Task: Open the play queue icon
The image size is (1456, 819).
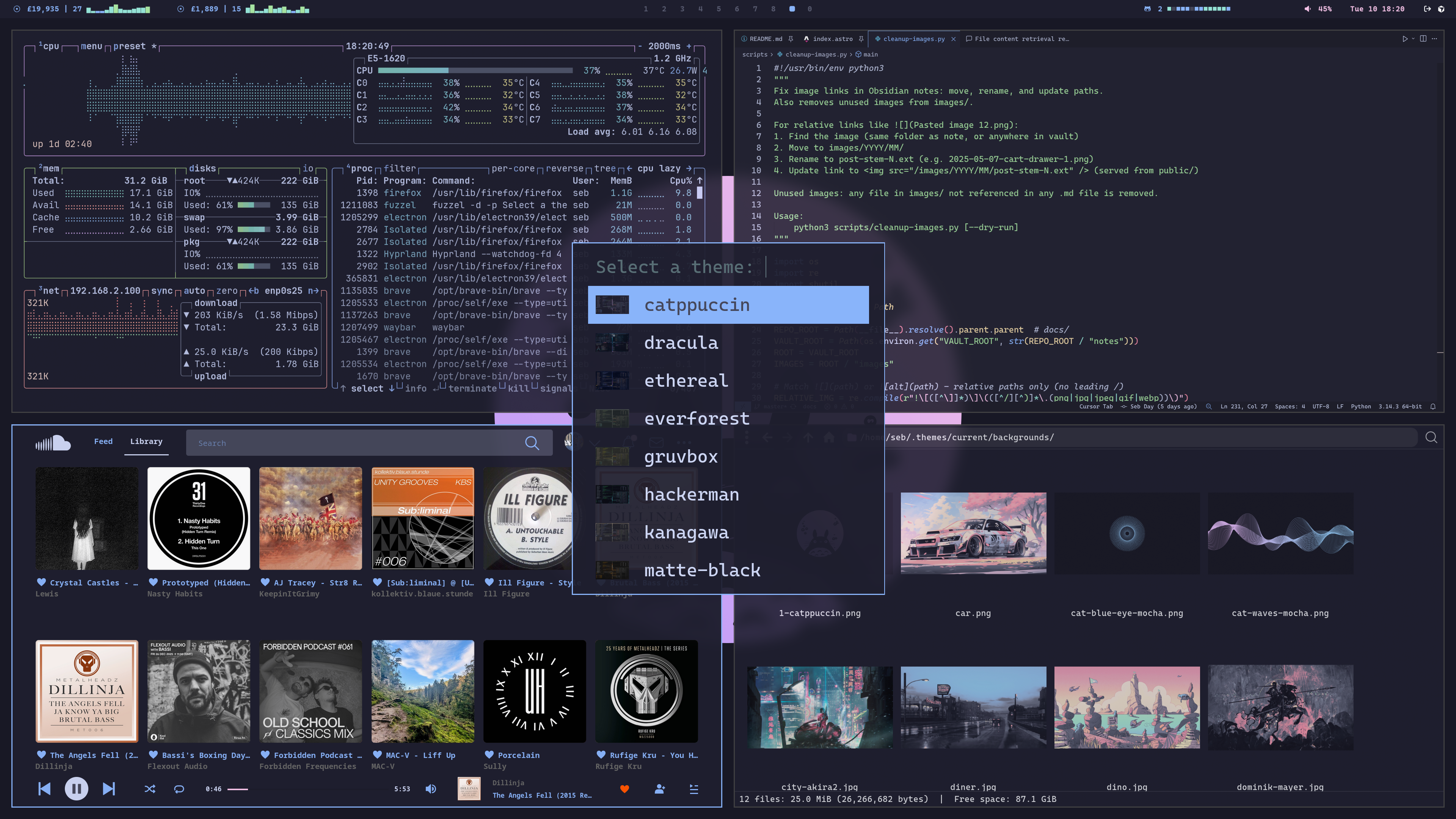Action: click(694, 789)
